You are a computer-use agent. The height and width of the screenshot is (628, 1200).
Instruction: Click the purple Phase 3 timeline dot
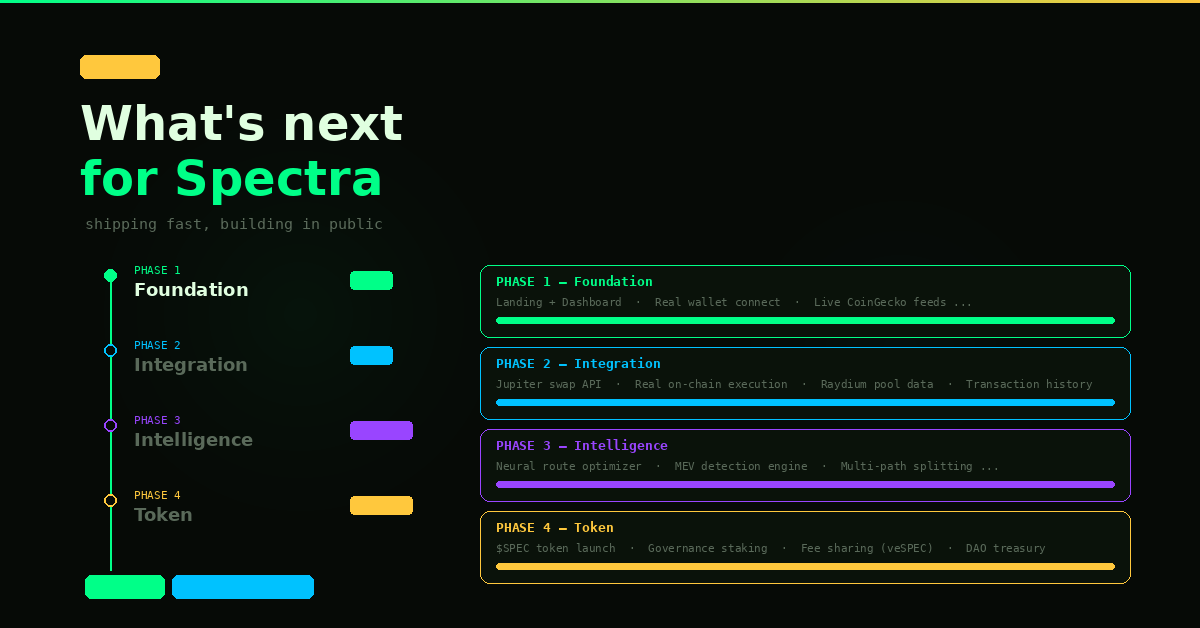tap(110, 426)
